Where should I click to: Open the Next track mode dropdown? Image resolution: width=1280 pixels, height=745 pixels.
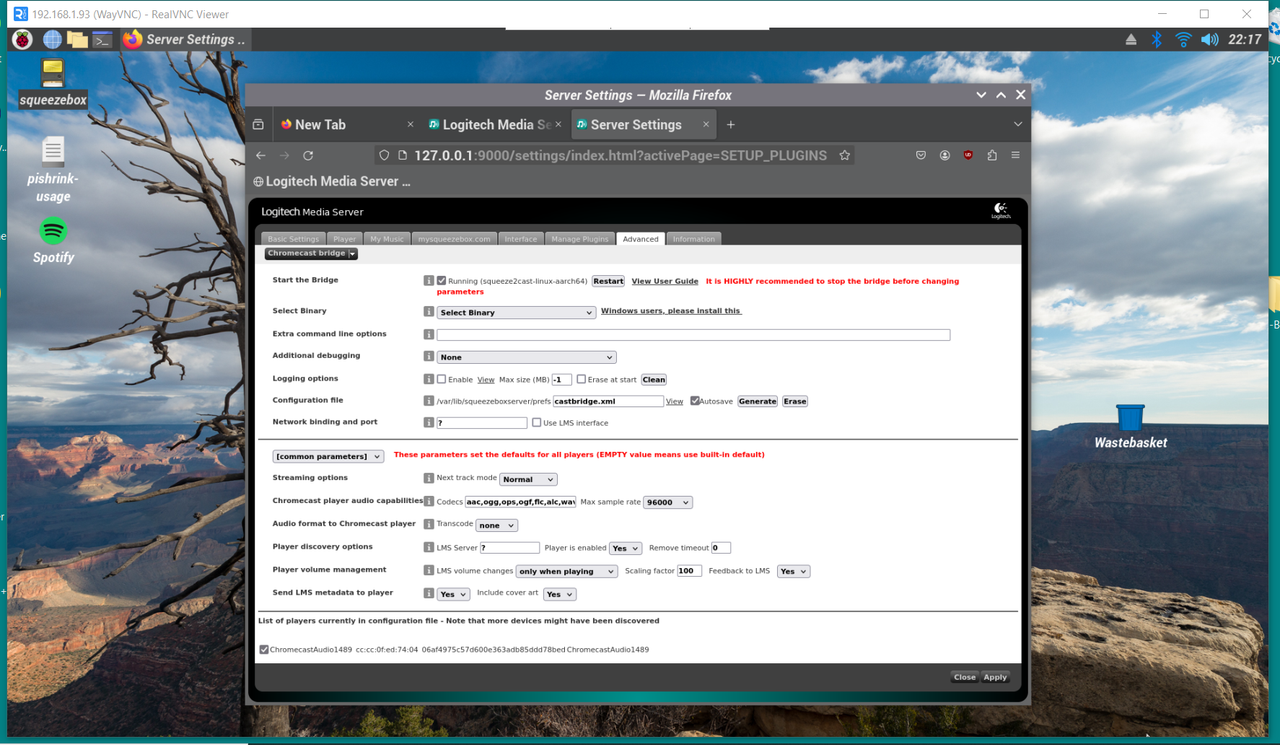coord(528,480)
